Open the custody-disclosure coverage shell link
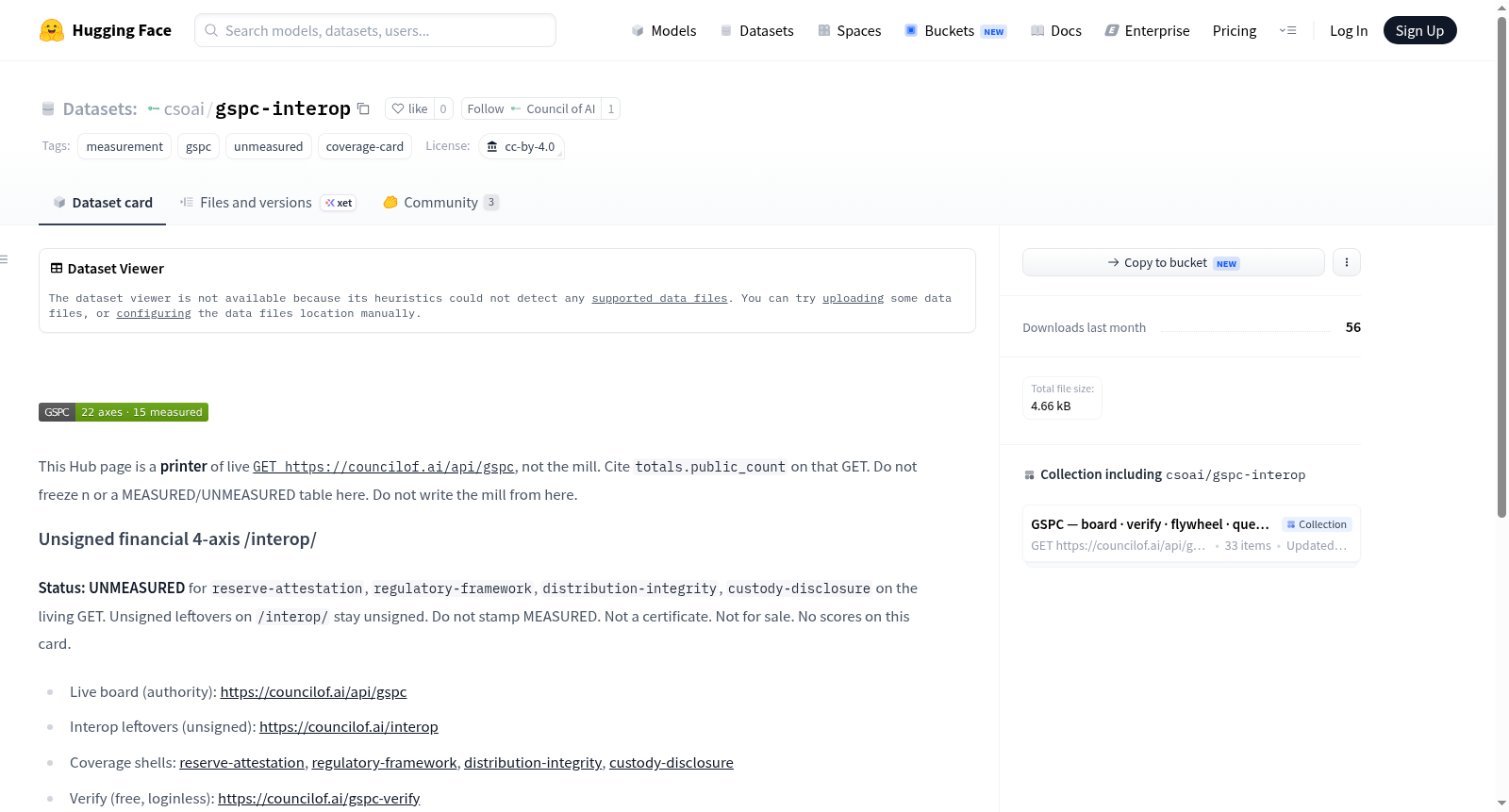 pos(672,763)
